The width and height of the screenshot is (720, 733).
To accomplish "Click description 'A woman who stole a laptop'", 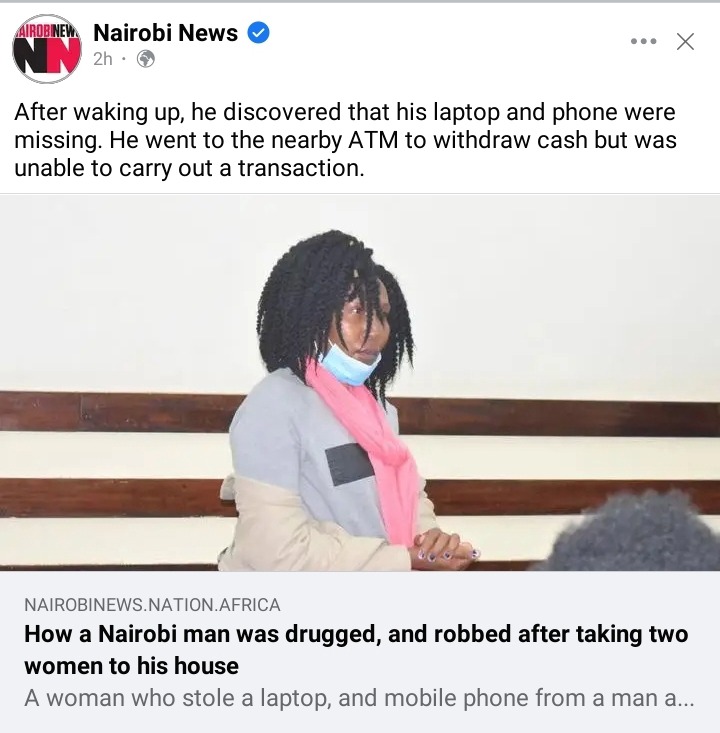I will click(359, 698).
